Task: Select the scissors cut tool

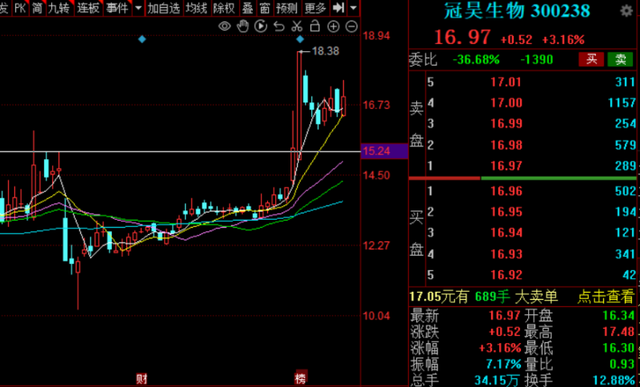Action: (297, 27)
